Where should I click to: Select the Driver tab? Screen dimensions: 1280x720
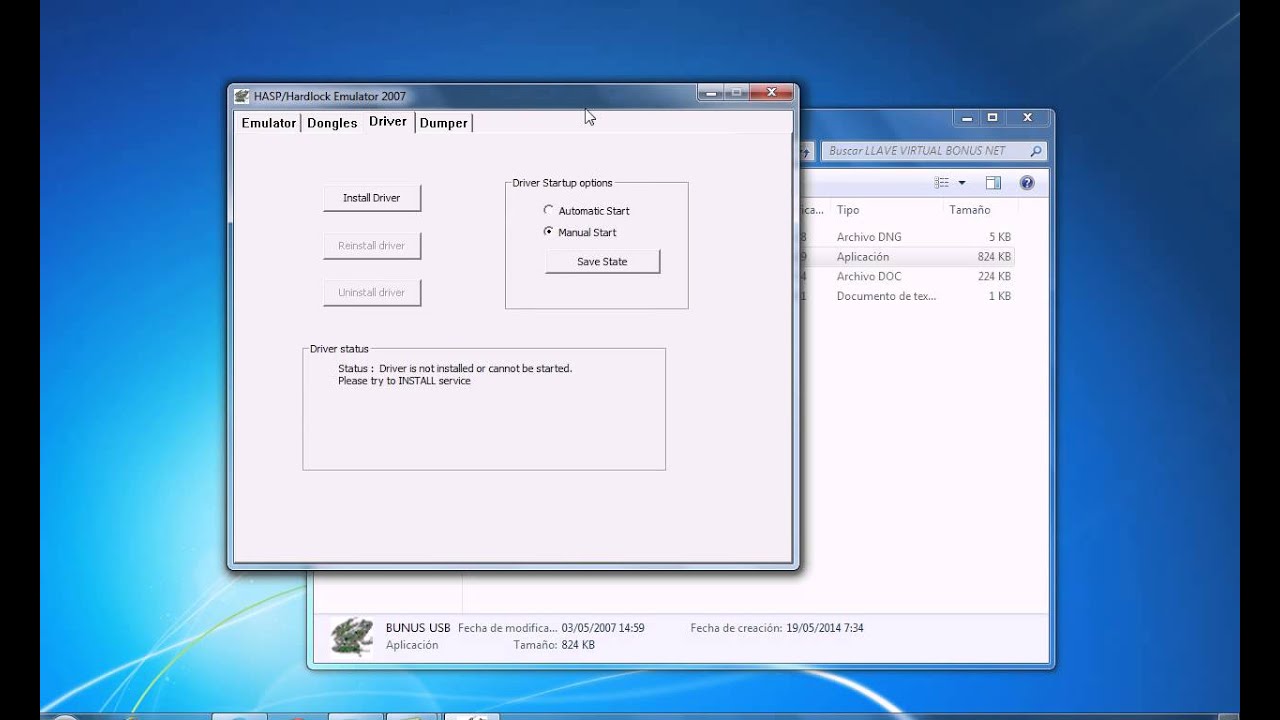click(388, 122)
